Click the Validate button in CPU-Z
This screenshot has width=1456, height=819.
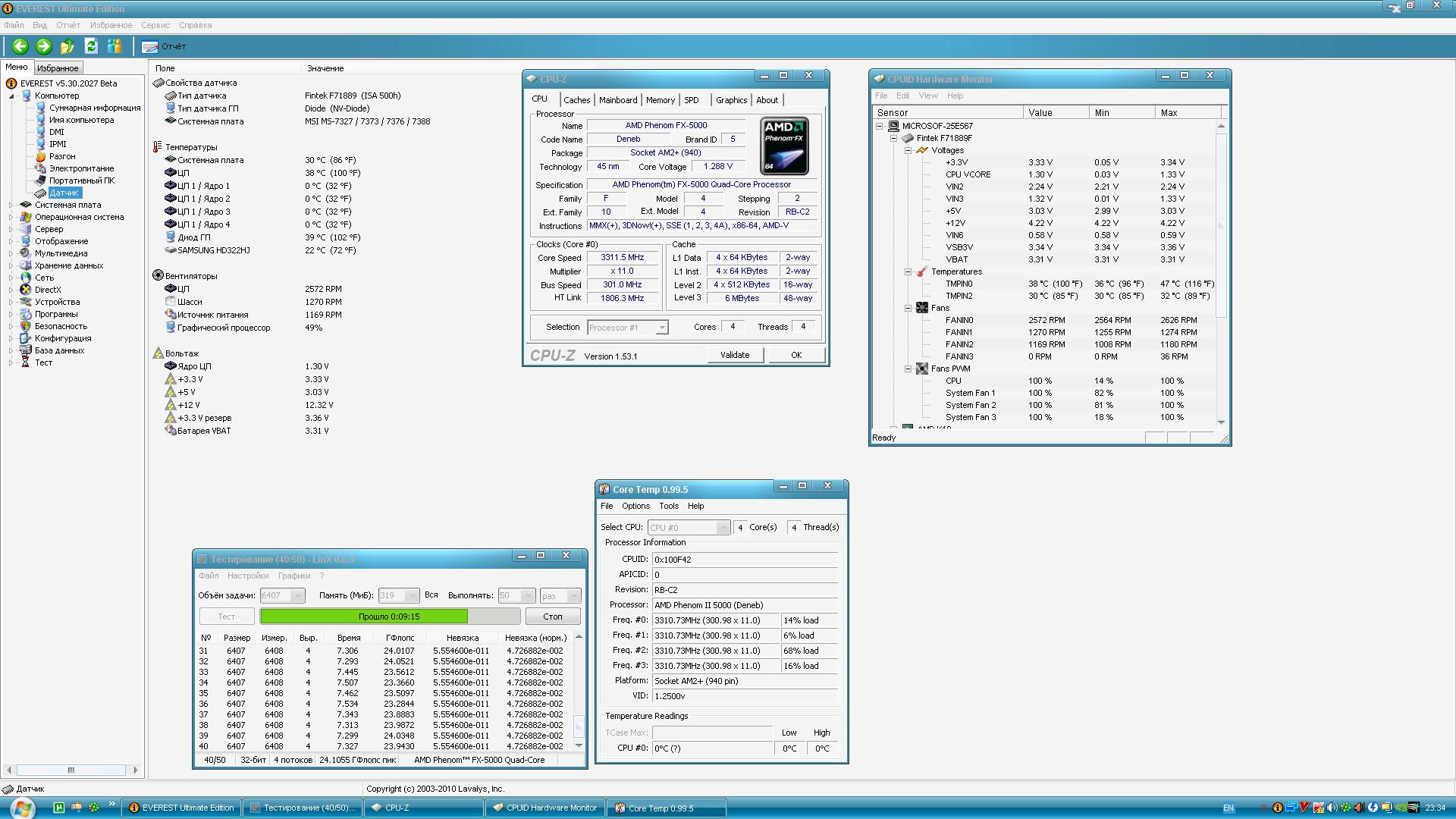click(x=735, y=355)
